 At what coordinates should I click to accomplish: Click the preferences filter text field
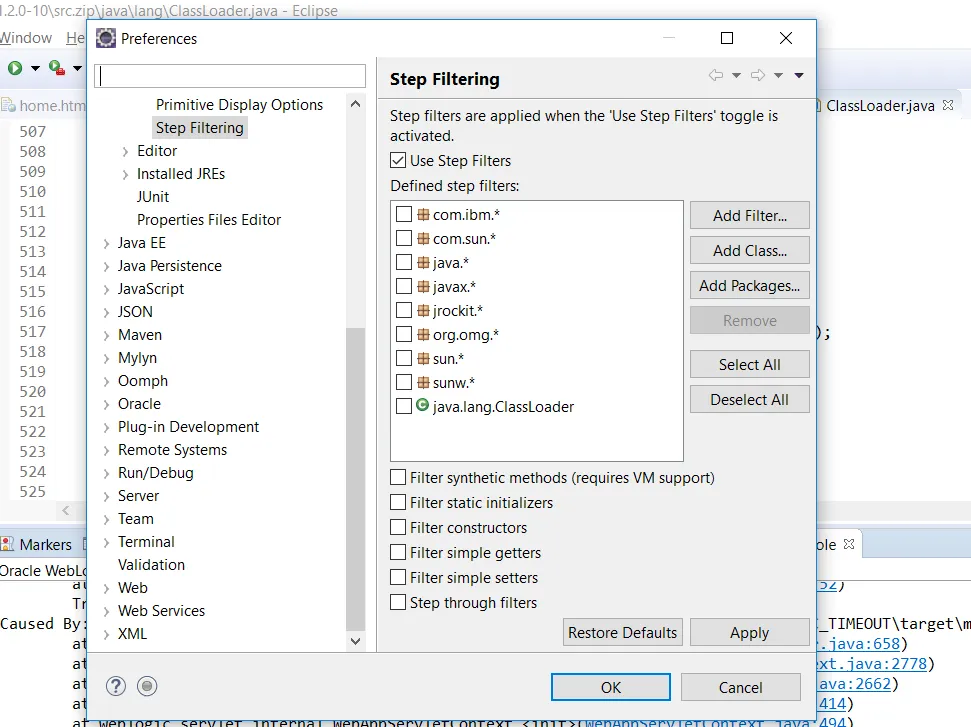tap(230, 76)
